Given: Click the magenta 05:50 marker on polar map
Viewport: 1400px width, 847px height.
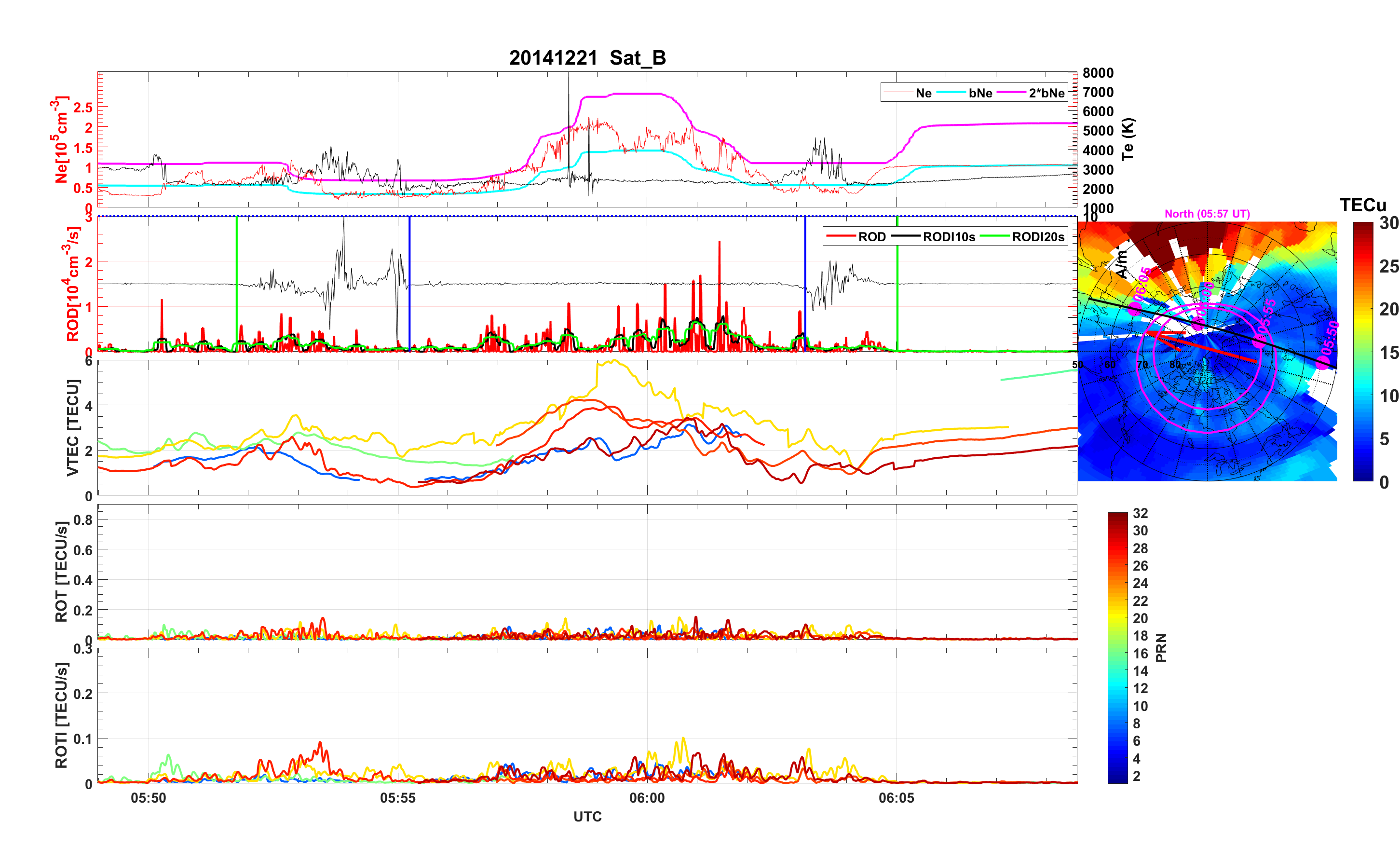Looking at the screenshot, I should click(1322, 362).
